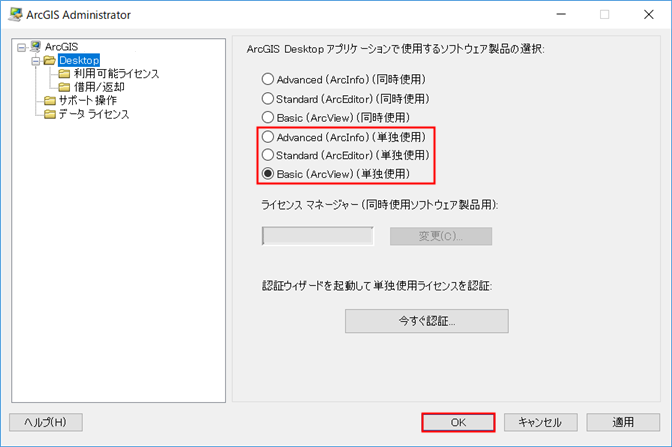Click the ArcGIS computer icon in tree
This screenshot has height=447, width=672.
click(x=35, y=46)
